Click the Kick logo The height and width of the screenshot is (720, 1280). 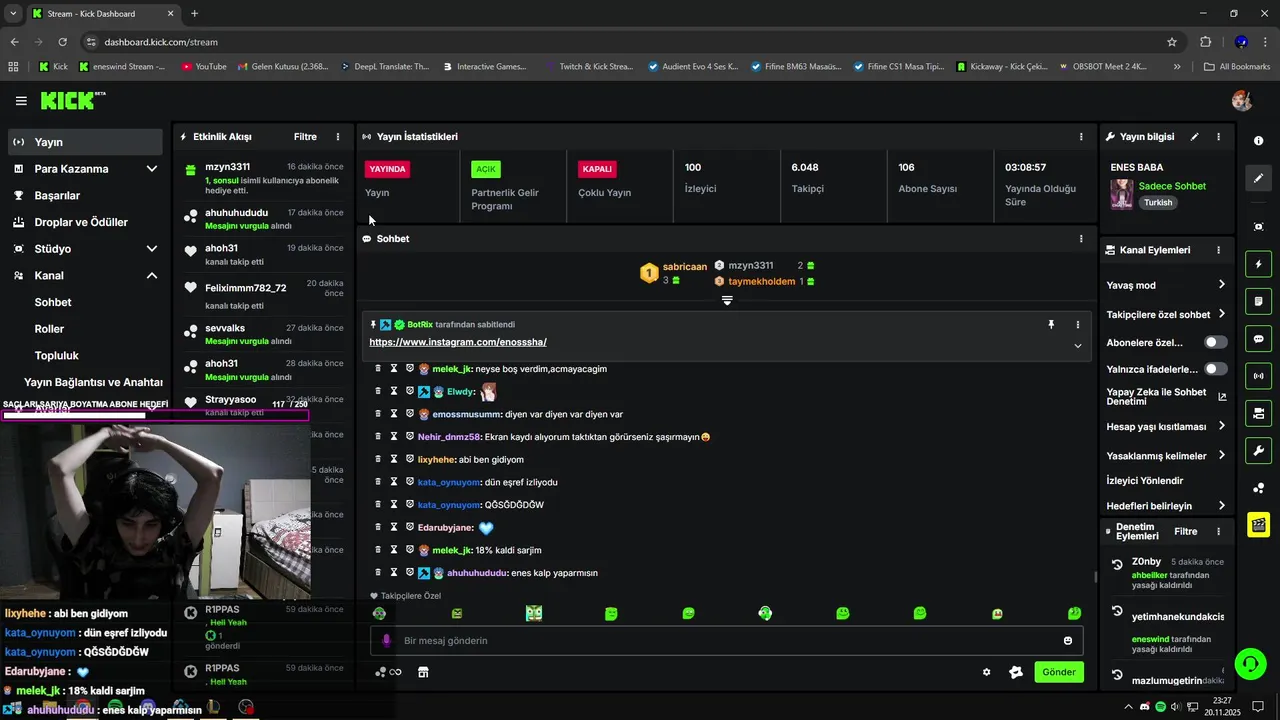[72, 100]
